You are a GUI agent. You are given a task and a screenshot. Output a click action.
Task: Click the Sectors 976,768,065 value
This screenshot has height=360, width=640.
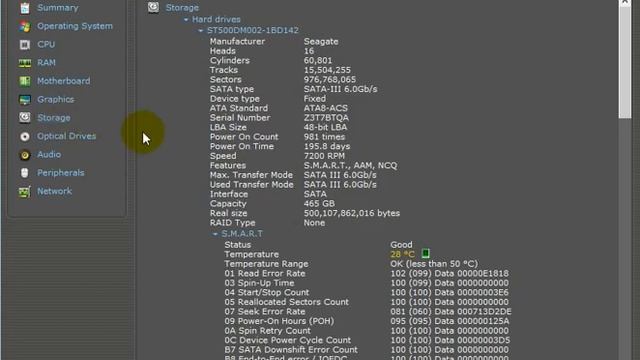(x=330, y=80)
